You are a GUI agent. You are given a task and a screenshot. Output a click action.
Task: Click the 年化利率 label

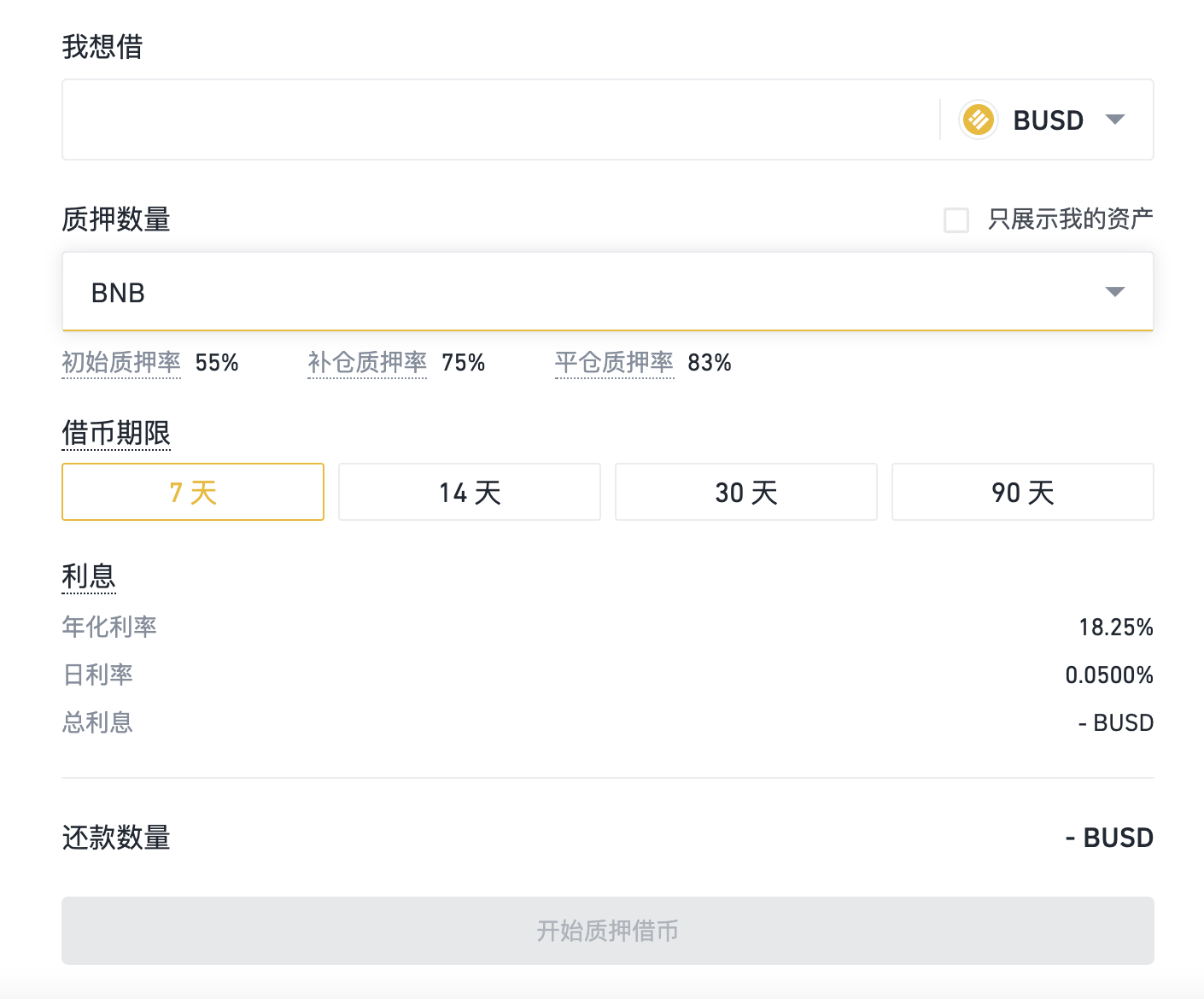coord(109,627)
